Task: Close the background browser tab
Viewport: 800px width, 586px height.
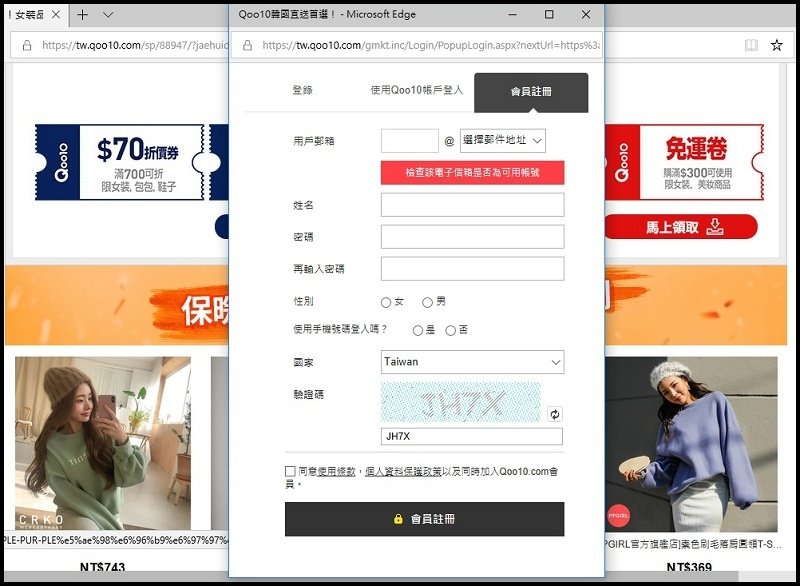Action: (56, 15)
